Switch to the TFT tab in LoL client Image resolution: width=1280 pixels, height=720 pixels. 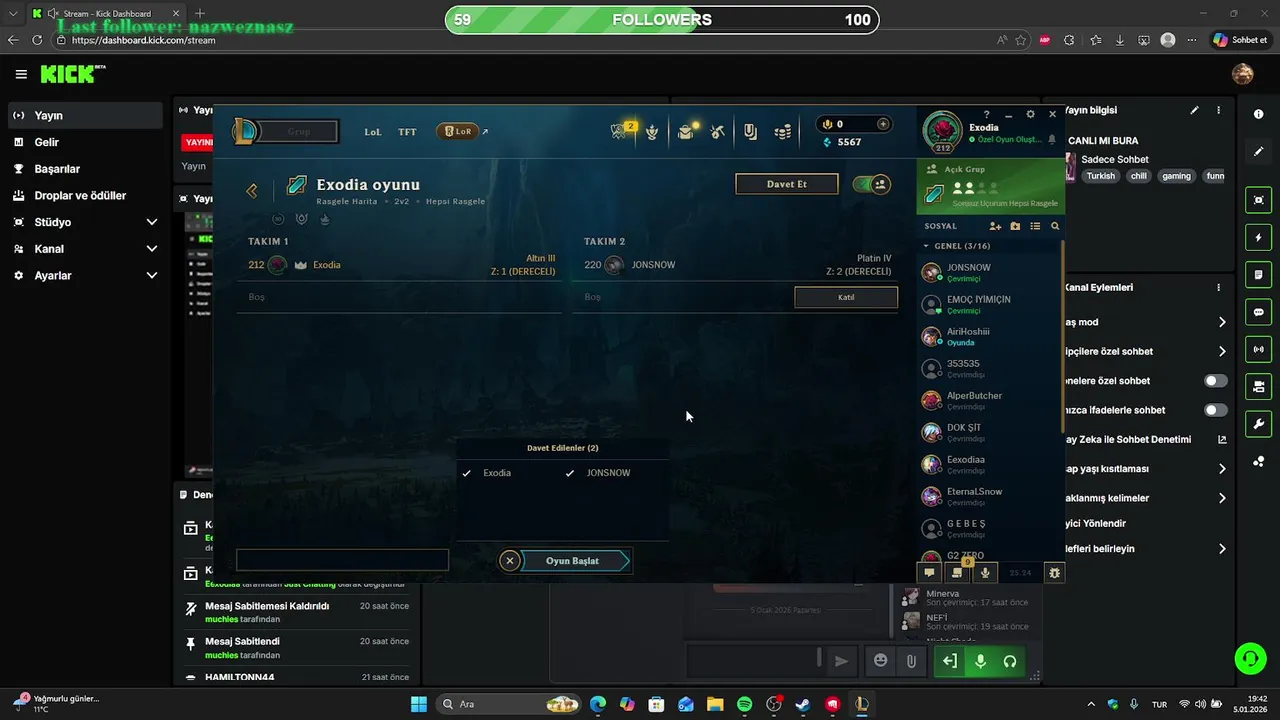pos(407,132)
